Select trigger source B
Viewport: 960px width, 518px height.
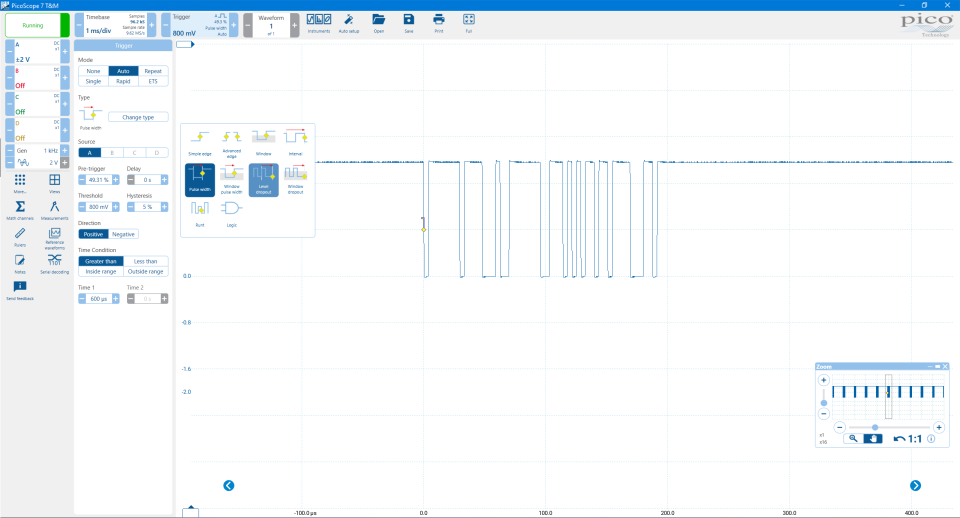click(x=112, y=152)
